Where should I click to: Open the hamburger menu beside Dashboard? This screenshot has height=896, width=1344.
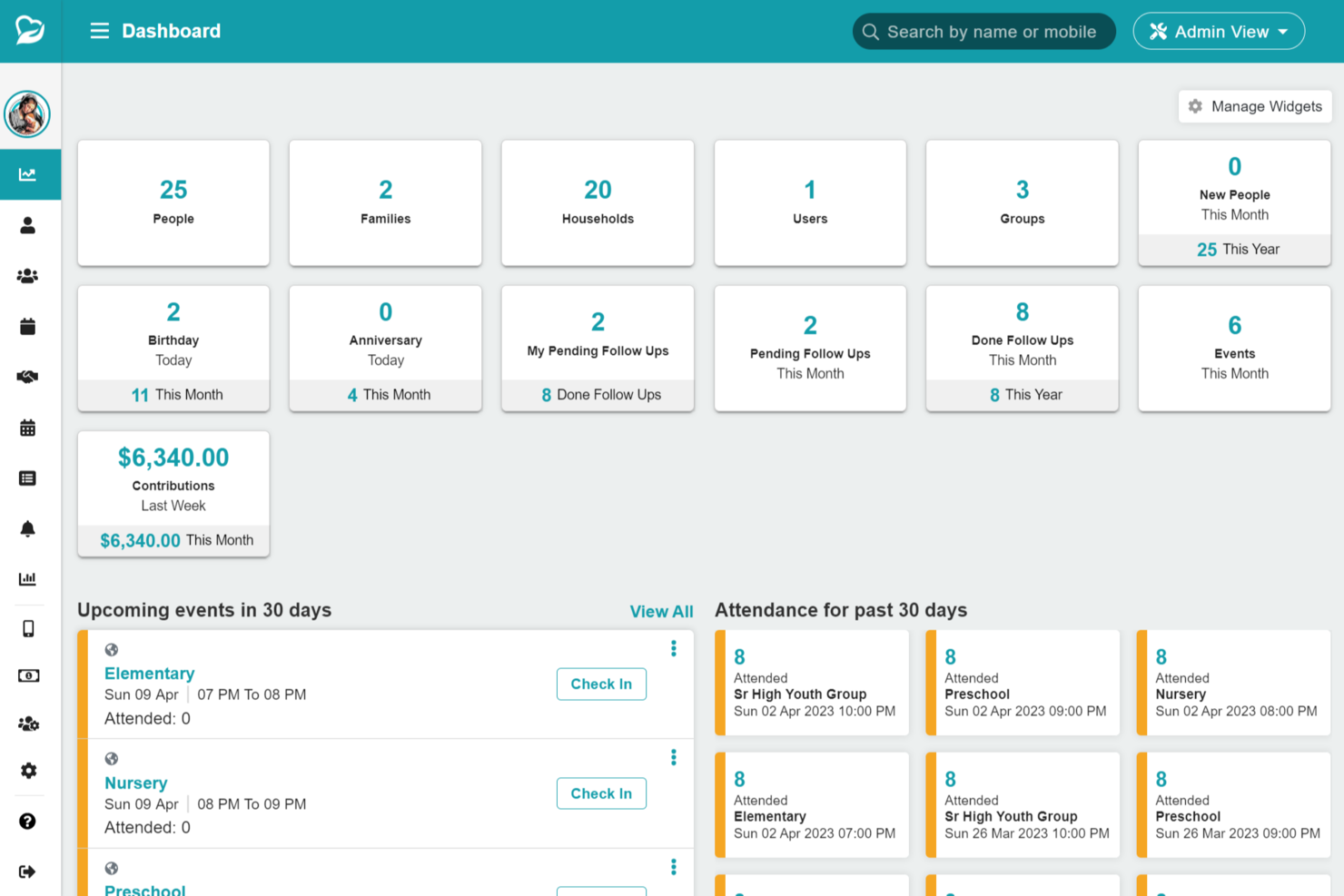[x=99, y=30]
